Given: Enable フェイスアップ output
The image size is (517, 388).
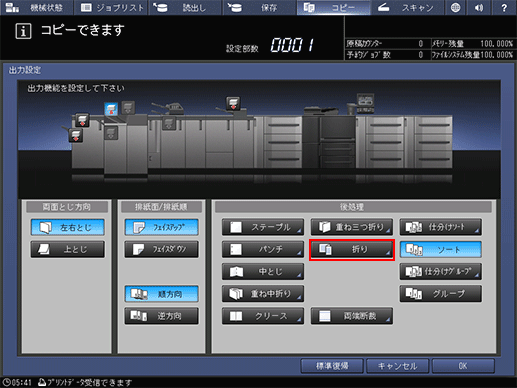Looking at the screenshot, I should click(x=162, y=227).
